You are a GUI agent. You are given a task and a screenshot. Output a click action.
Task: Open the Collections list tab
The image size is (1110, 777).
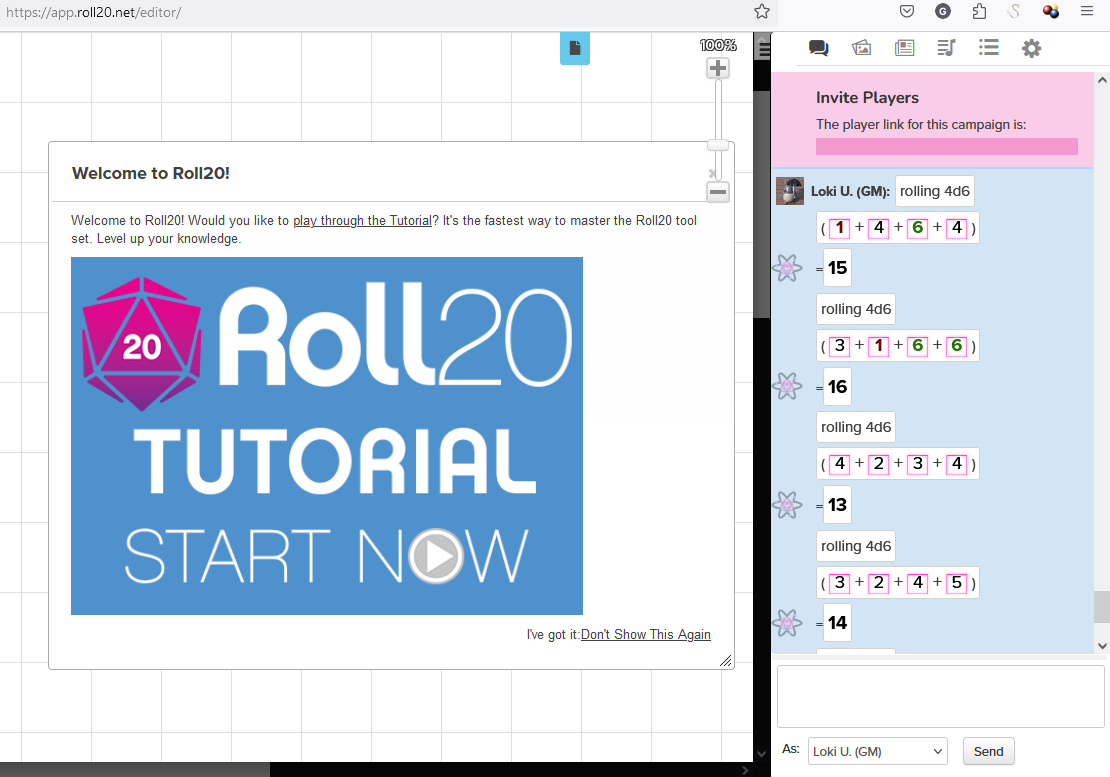[x=989, y=48]
